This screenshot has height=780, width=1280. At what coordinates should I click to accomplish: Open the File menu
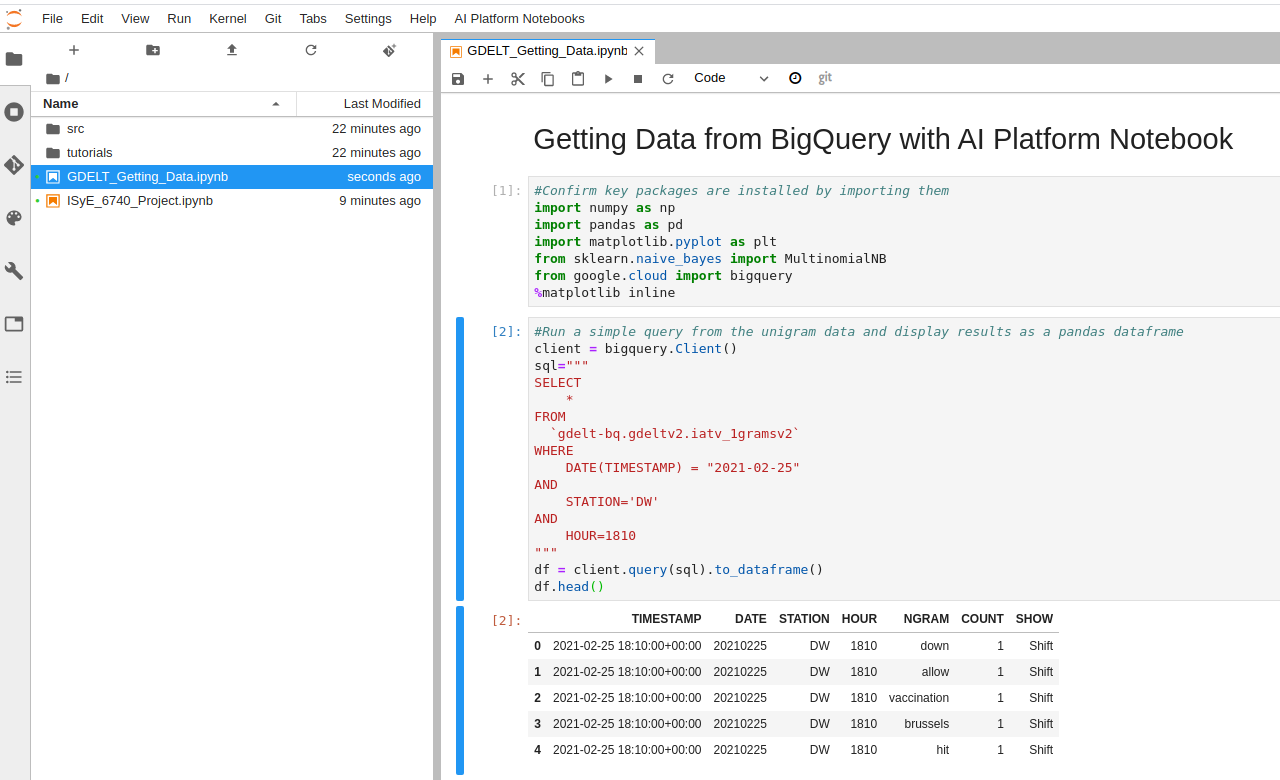pos(52,18)
